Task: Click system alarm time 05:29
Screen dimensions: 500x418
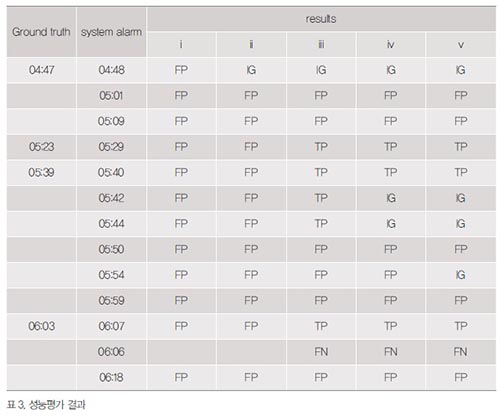Action: tap(111, 147)
